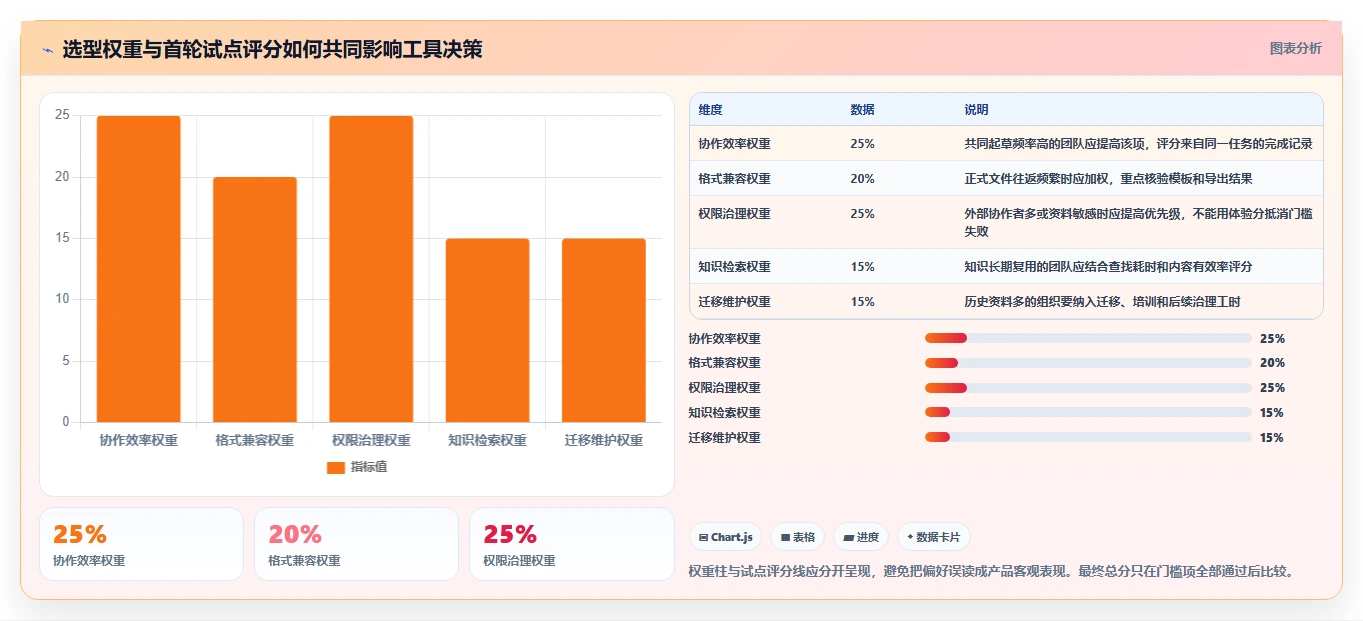Open the 25% 权限治理权重 stat card
Screen dimensions: 1363x621
click(572, 544)
